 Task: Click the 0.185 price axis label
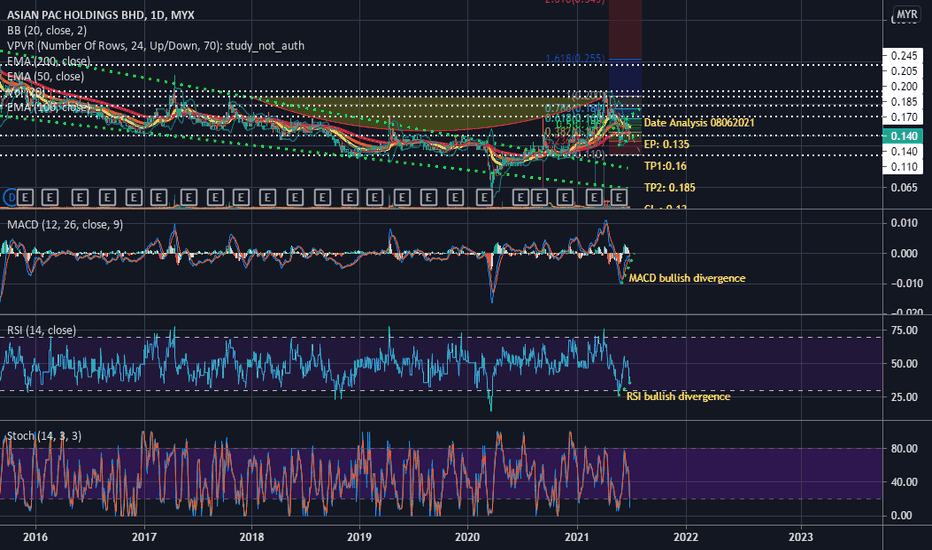click(x=903, y=102)
